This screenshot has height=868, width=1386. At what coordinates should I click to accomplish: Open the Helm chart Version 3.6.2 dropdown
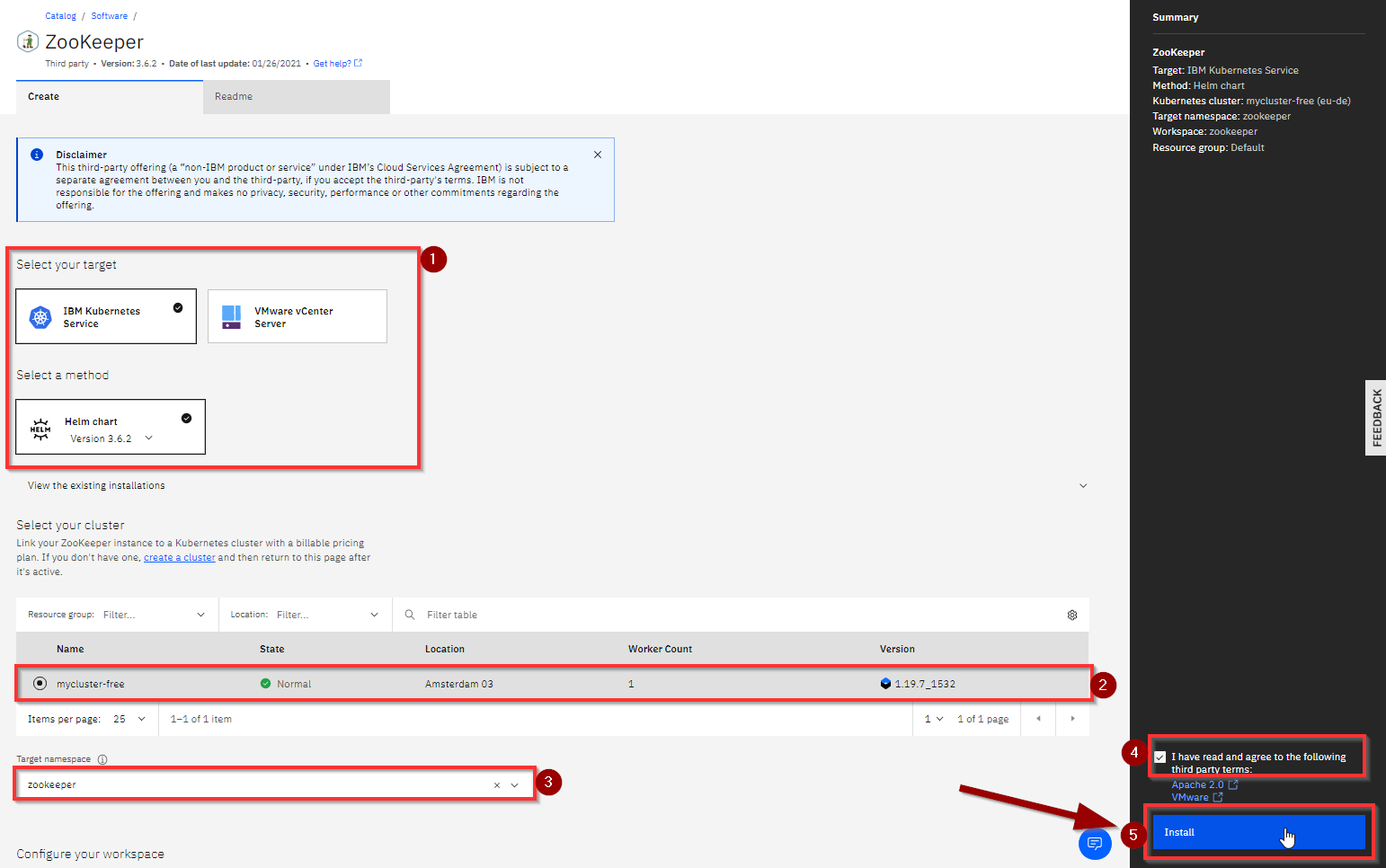tap(112, 438)
